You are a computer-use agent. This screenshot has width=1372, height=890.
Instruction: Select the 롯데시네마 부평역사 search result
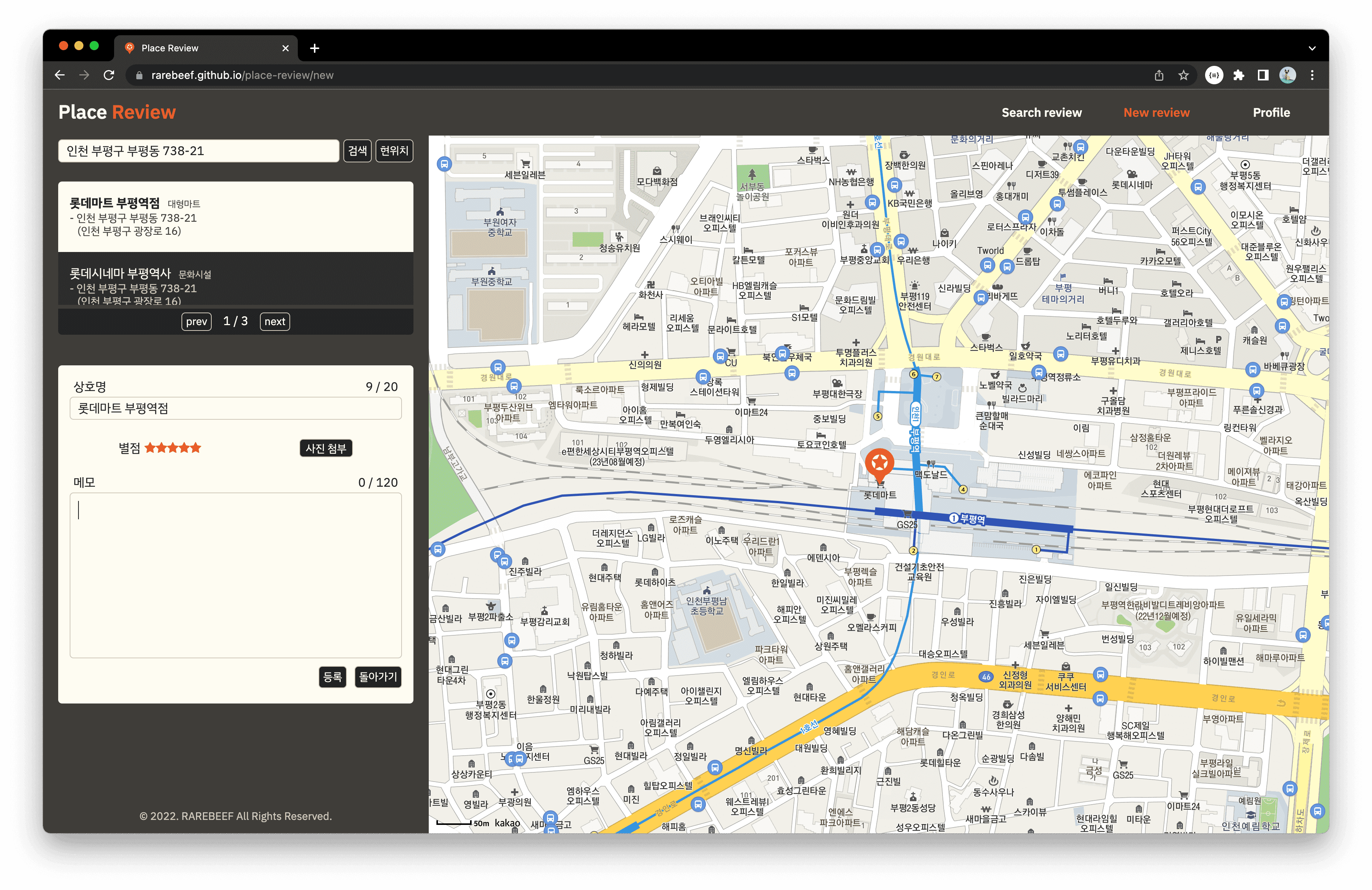tap(236, 278)
